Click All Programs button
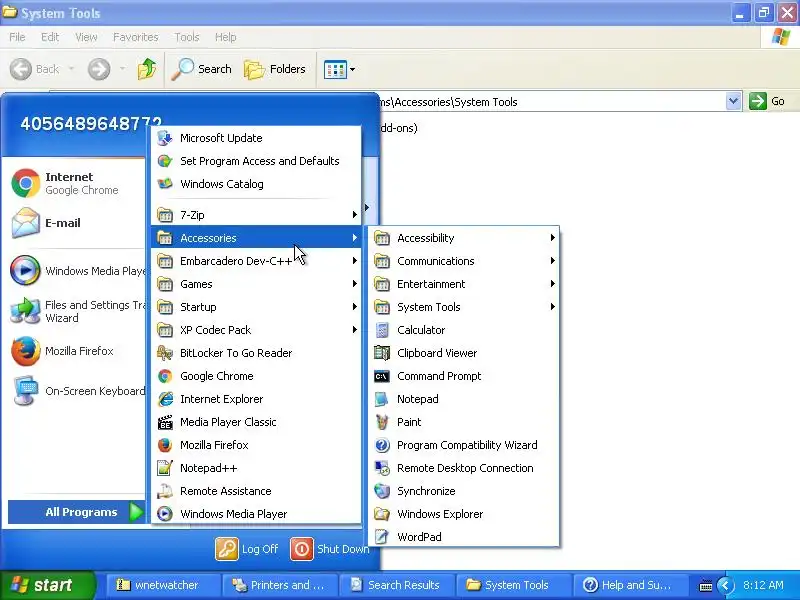This screenshot has width=800, height=600. click(77, 512)
